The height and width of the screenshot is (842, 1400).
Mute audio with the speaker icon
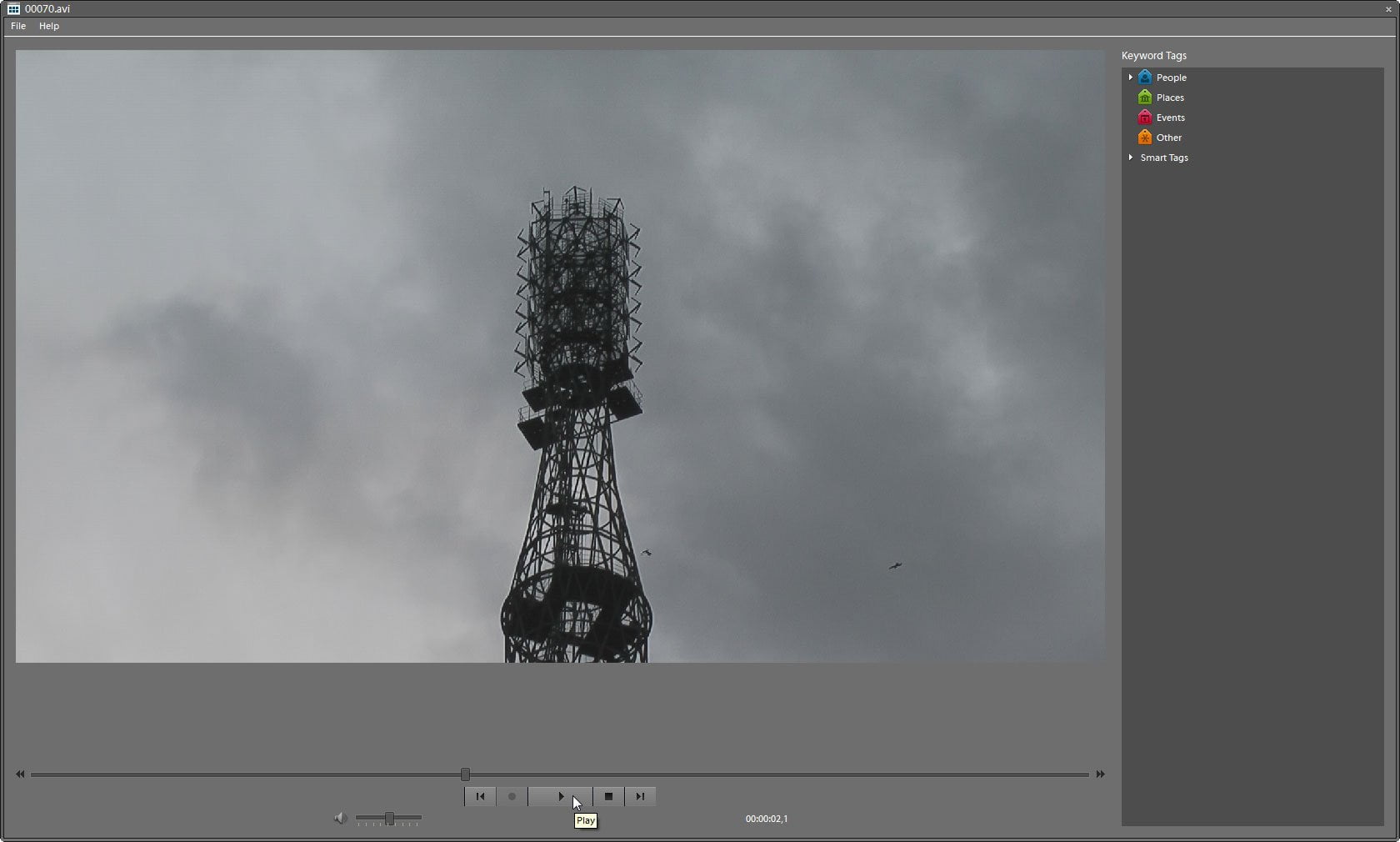[x=340, y=819]
